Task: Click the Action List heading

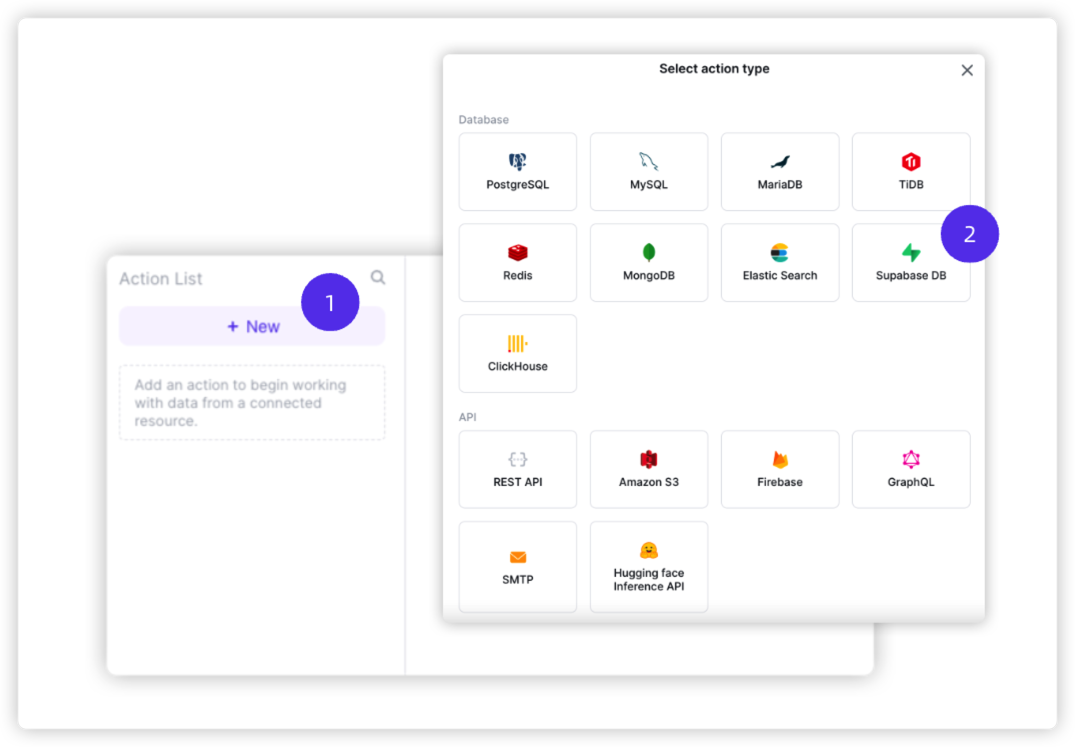Action: [160, 279]
